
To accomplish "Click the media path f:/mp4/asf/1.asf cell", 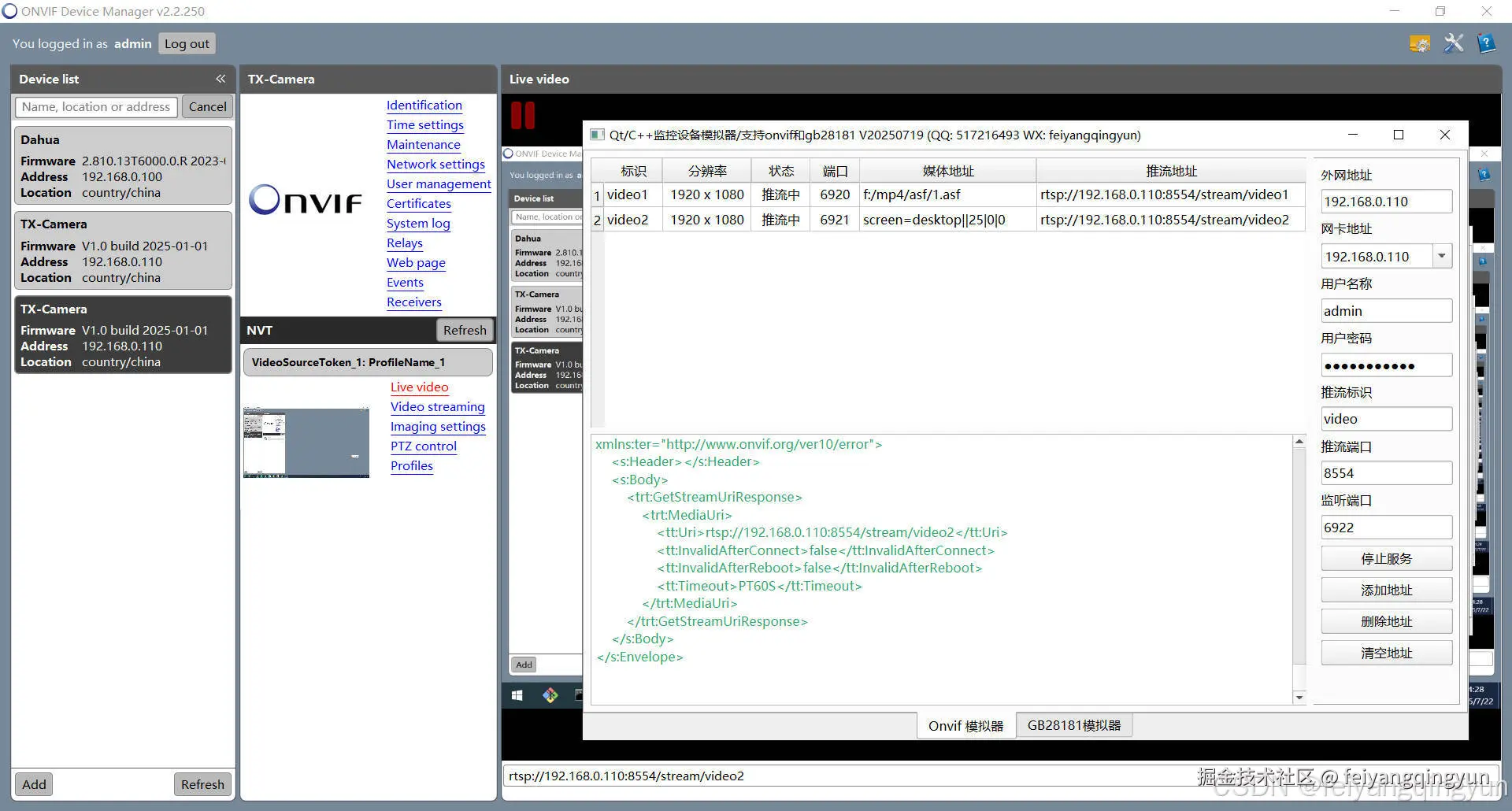I will tap(948, 194).
